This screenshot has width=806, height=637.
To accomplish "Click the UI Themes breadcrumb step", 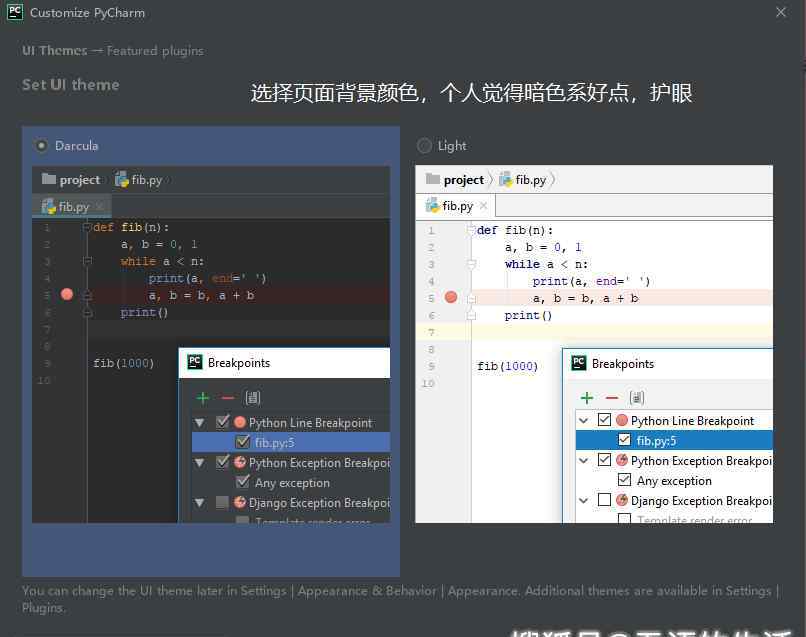I will (54, 51).
